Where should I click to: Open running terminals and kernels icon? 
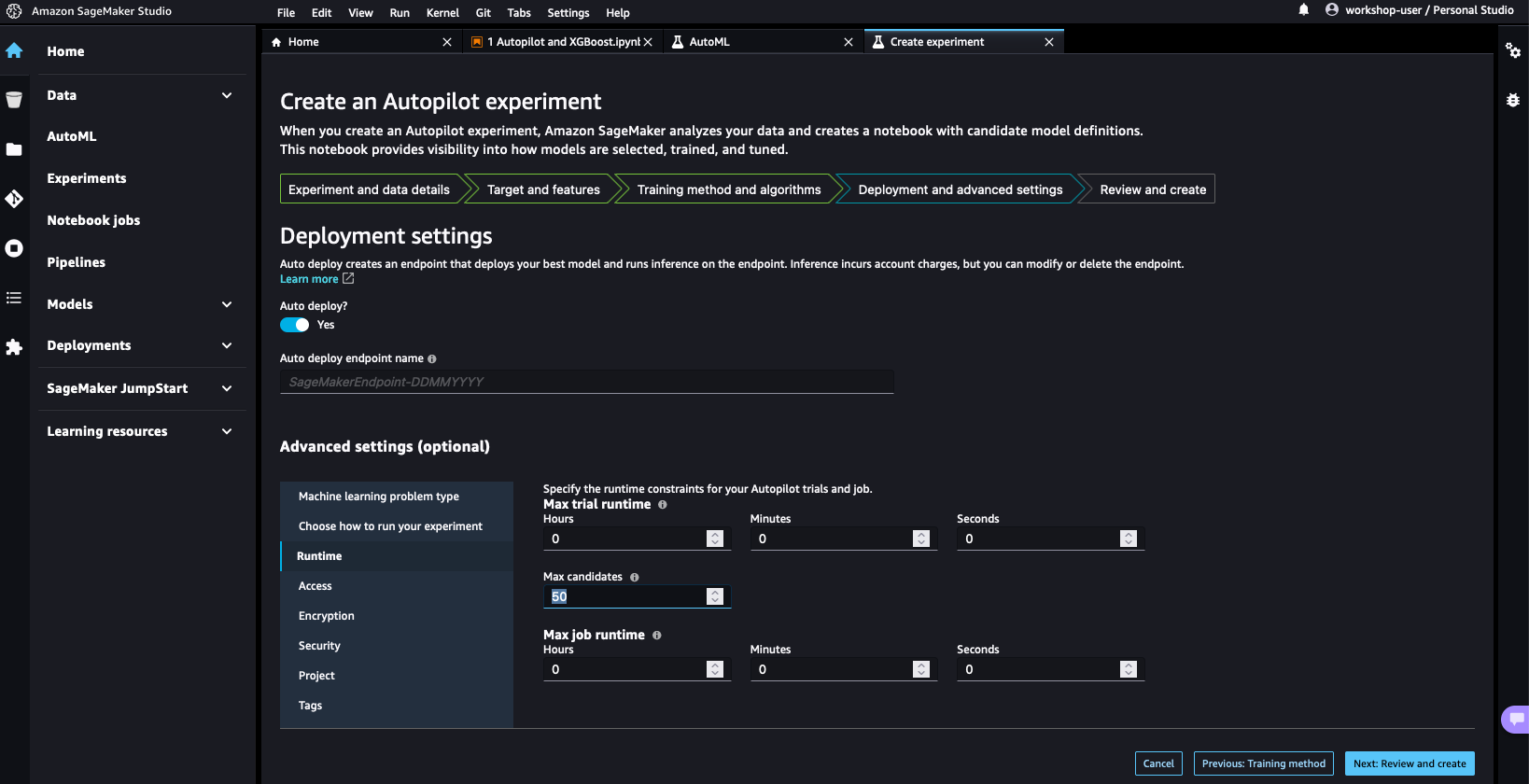[14, 248]
